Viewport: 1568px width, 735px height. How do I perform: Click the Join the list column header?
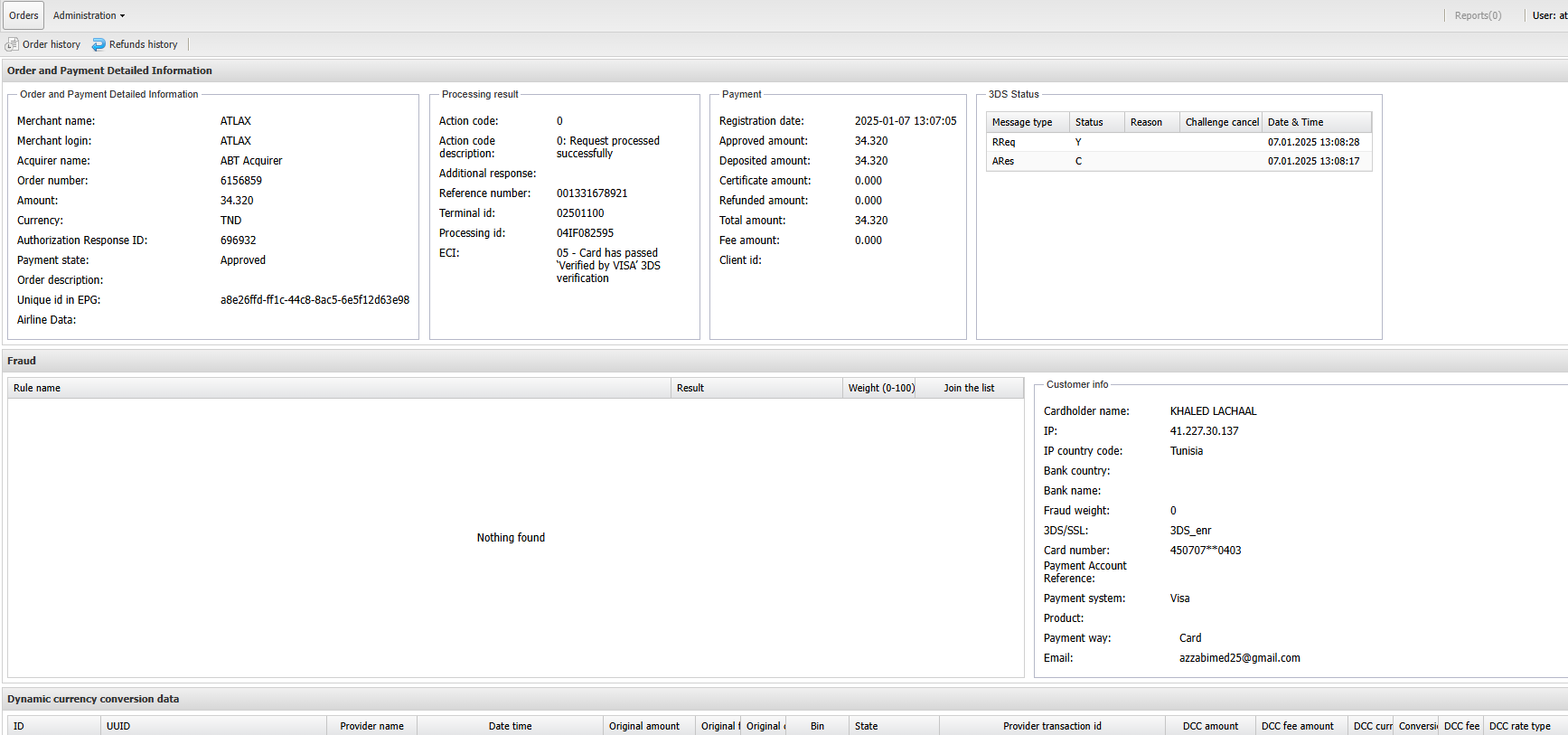969,388
